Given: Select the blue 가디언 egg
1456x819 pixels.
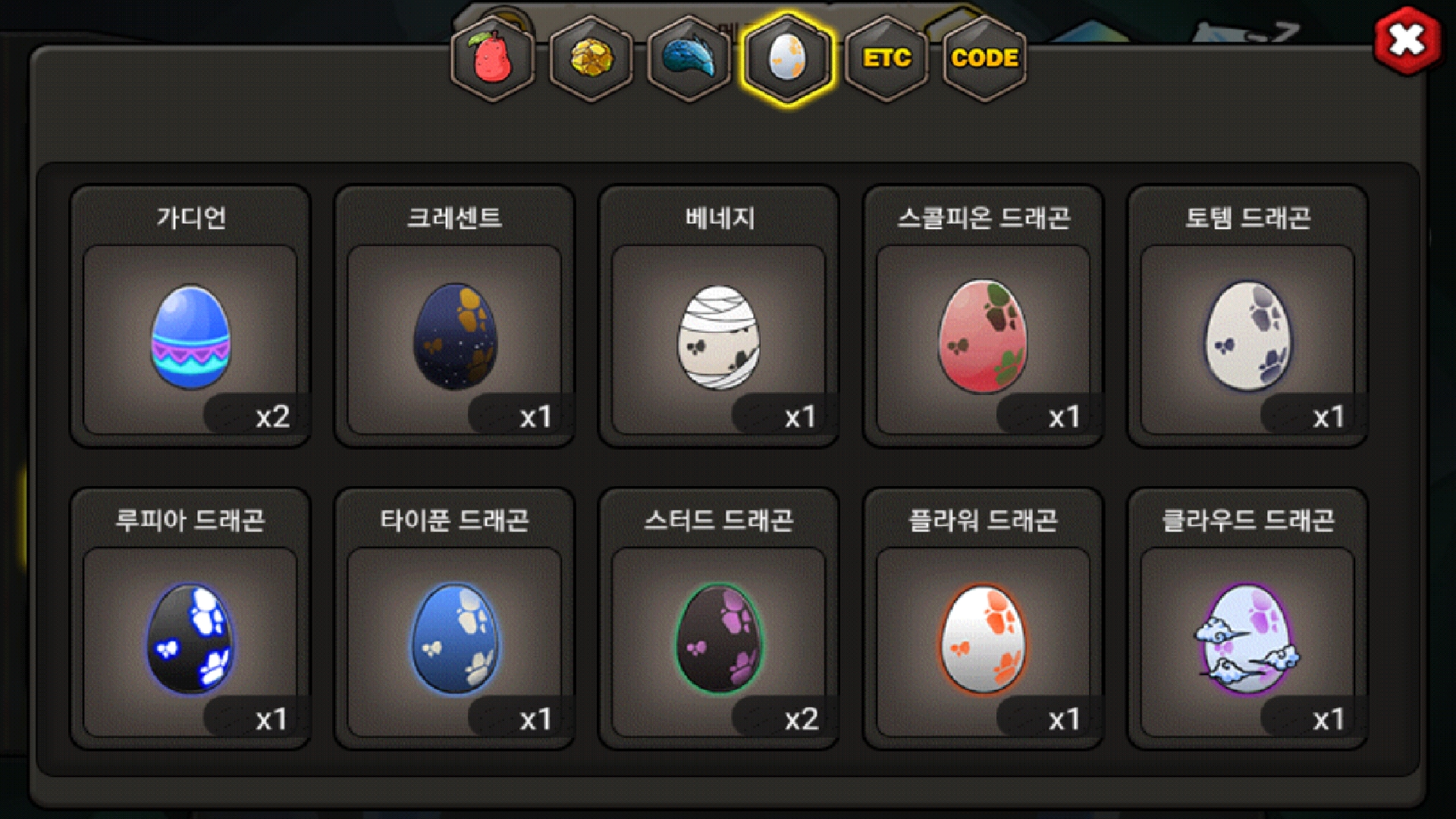Looking at the screenshot, I should 190,337.
